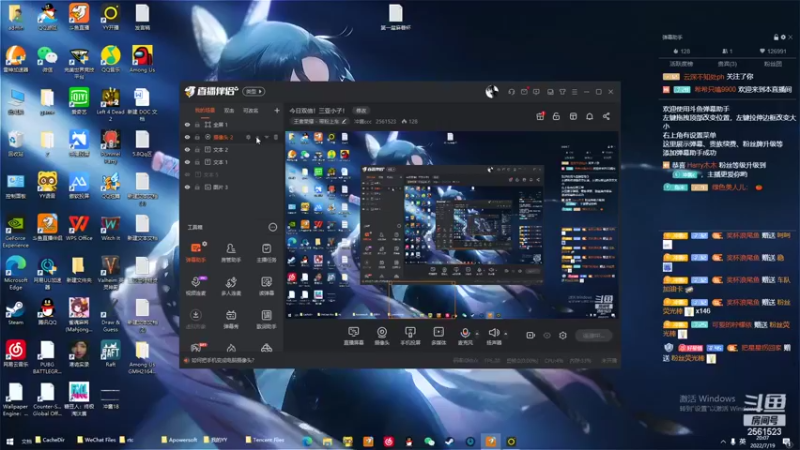Click the share icon above the preview
The width and height of the screenshot is (800, 450).
[x=606, y=116]
